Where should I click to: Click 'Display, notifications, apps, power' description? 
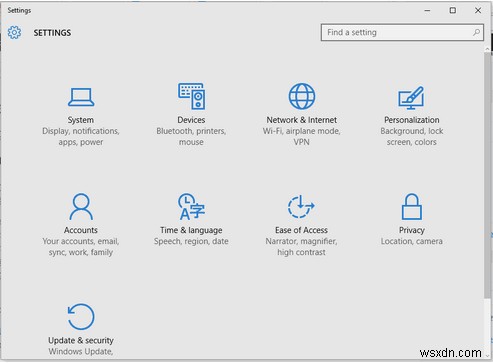click(x=81, y=137)
